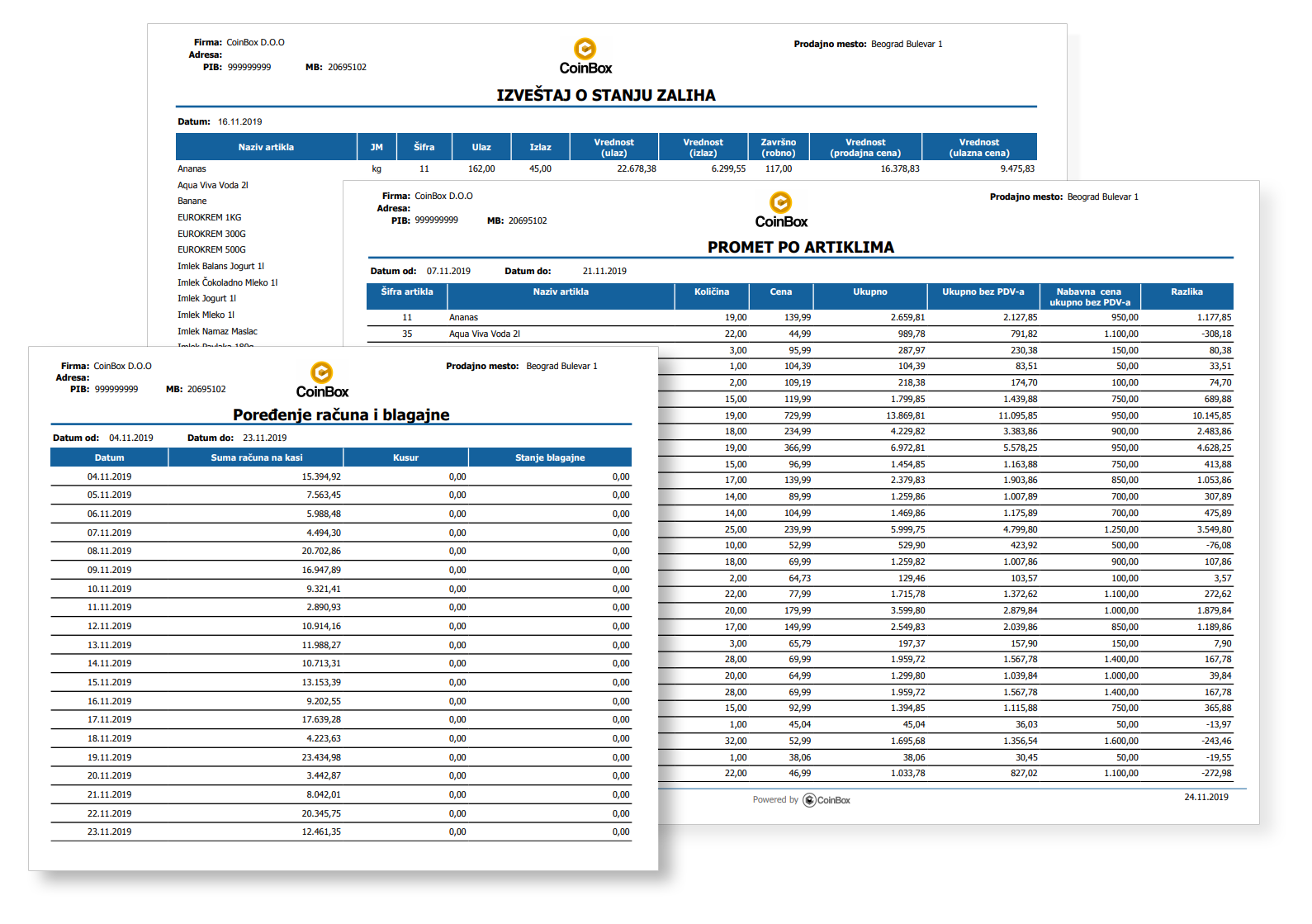The height and width of the screenshot is (924, 1312).
Task: Click the Ulaz column header
Action: point(481,147)
